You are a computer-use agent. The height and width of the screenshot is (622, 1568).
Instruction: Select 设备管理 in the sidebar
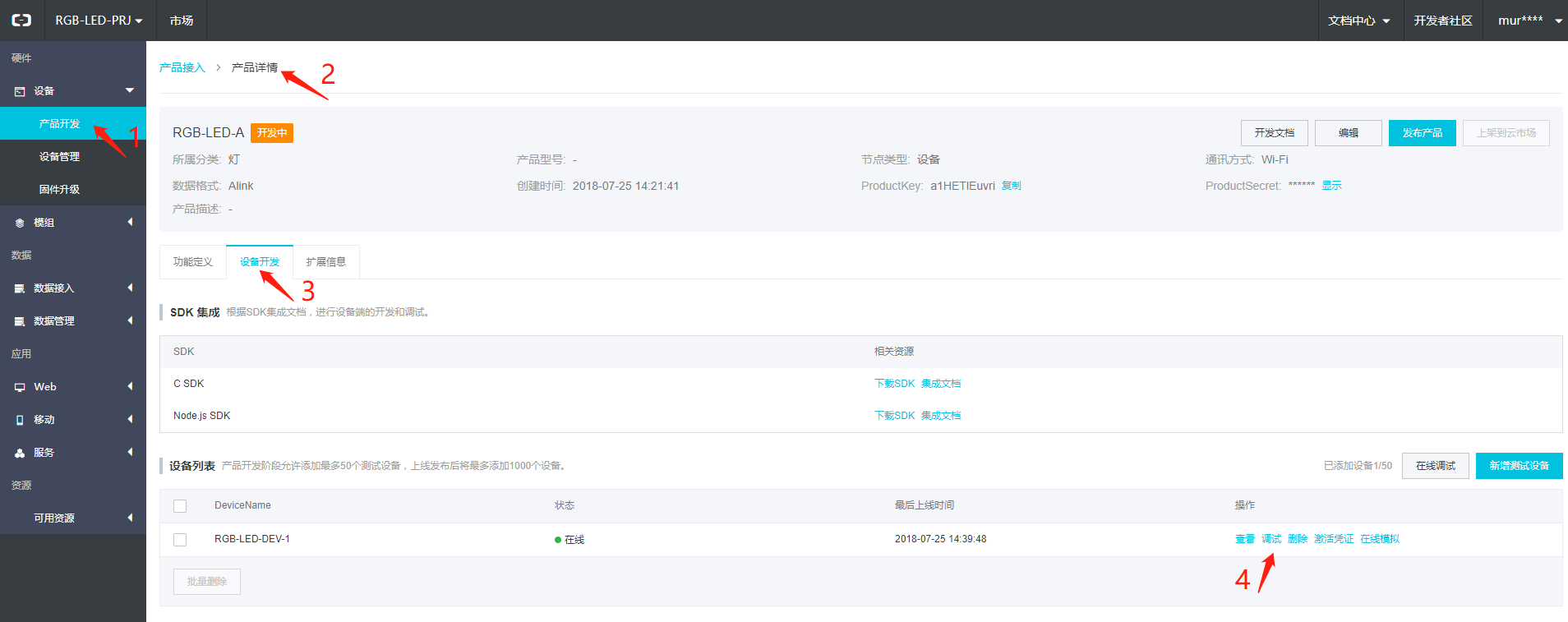coord(59,157)
